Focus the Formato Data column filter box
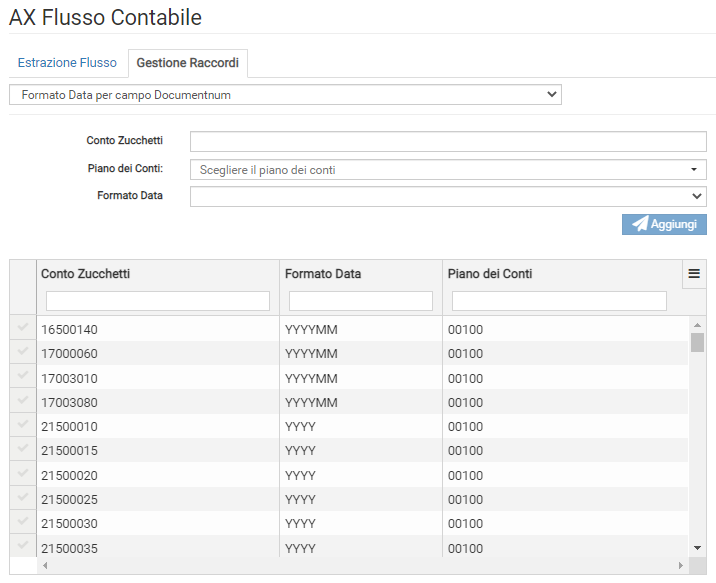 pos(361,301)
